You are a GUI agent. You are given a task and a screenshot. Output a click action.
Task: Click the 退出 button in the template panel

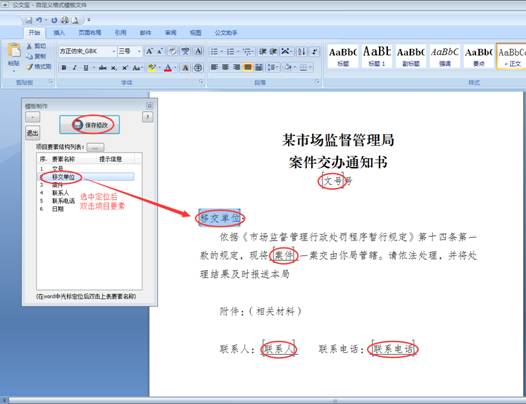[x=33, y=133]
